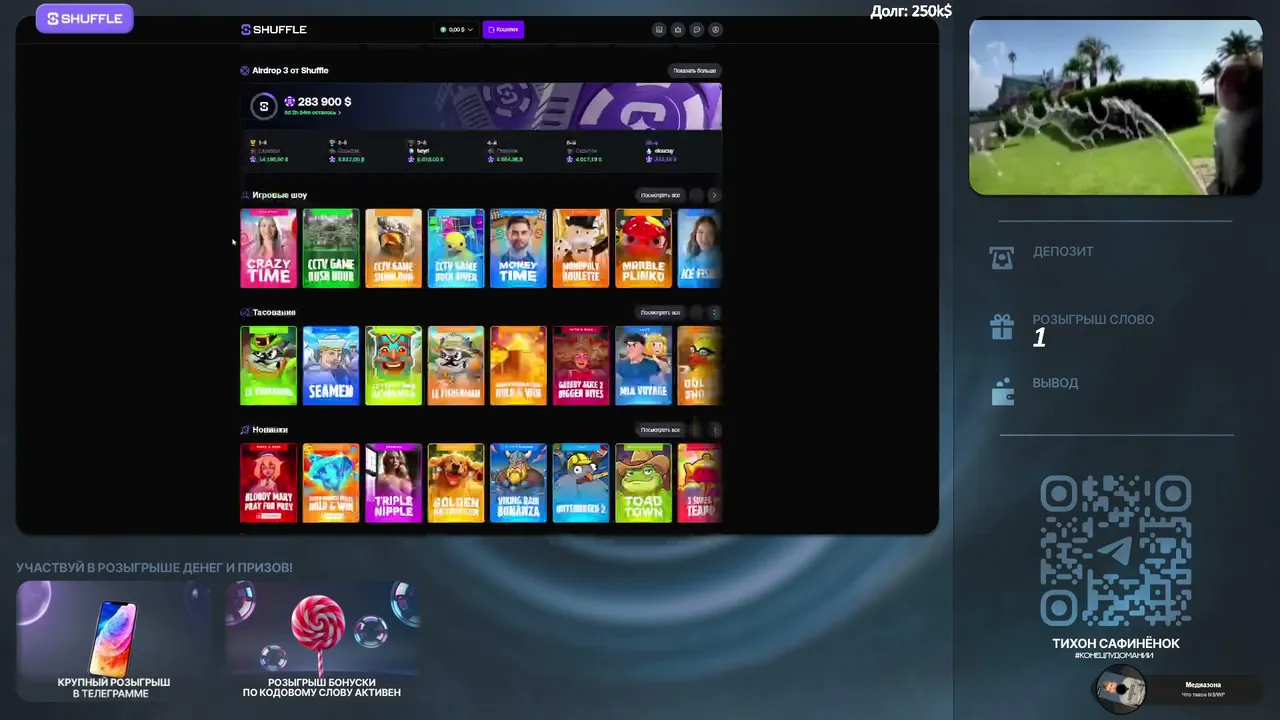The width and height of the screenshot is (1280, 720).
Task: Open the Toad Town slot card
Action: click(643, 483)
